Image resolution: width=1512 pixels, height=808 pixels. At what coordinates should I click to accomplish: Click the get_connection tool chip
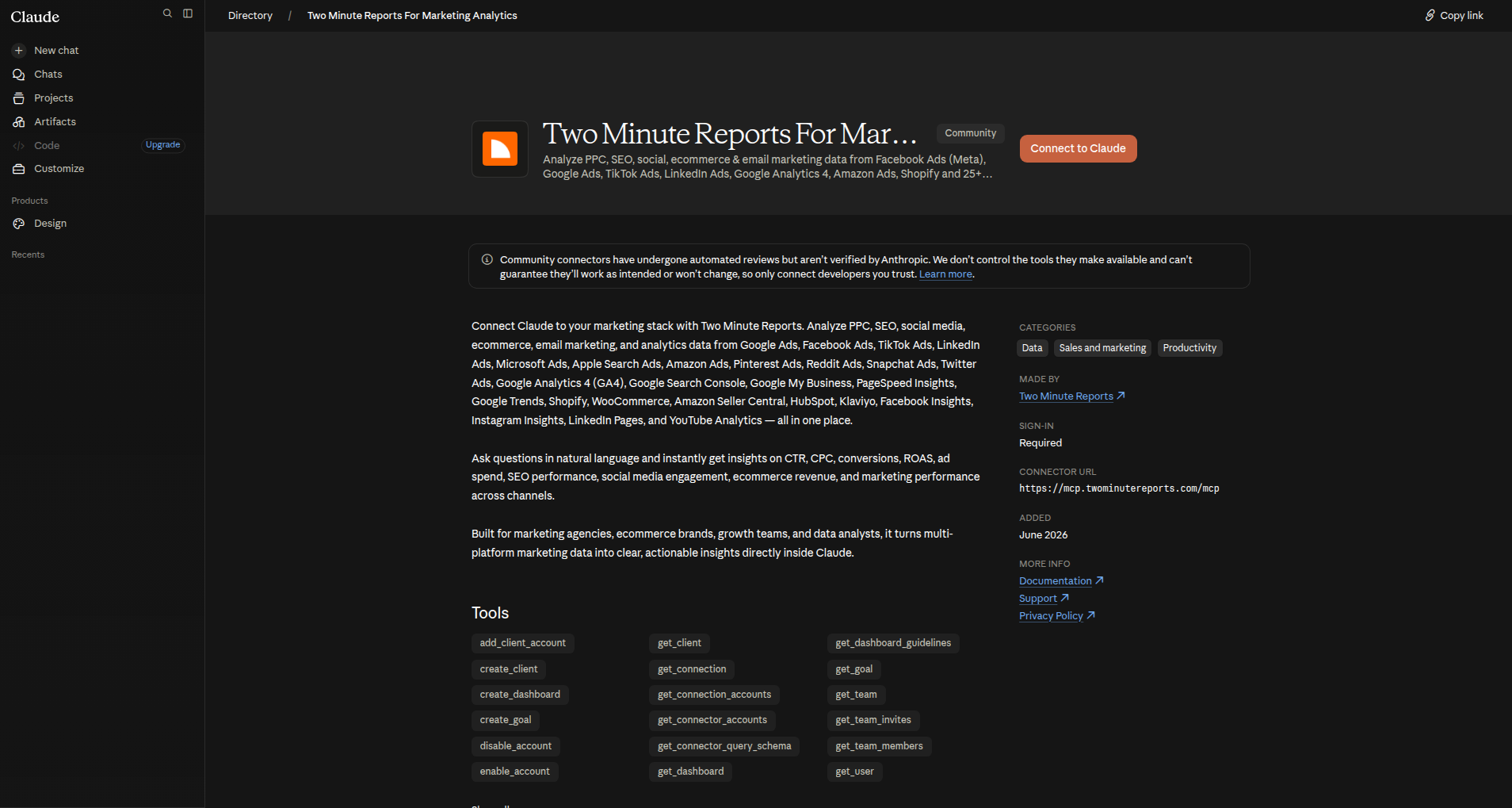point(692,669)
